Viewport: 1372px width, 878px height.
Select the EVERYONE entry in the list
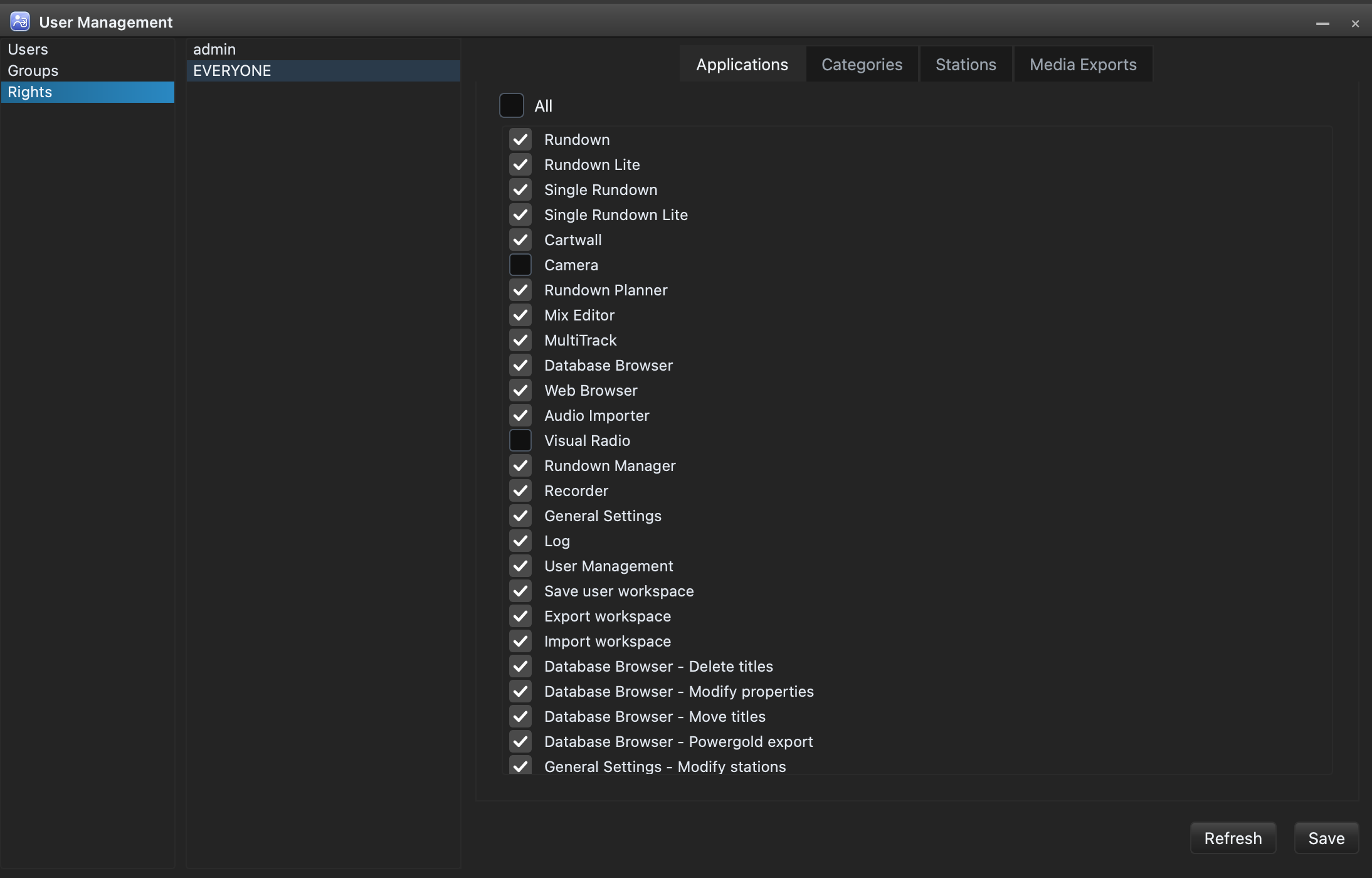tap(324, 71)
